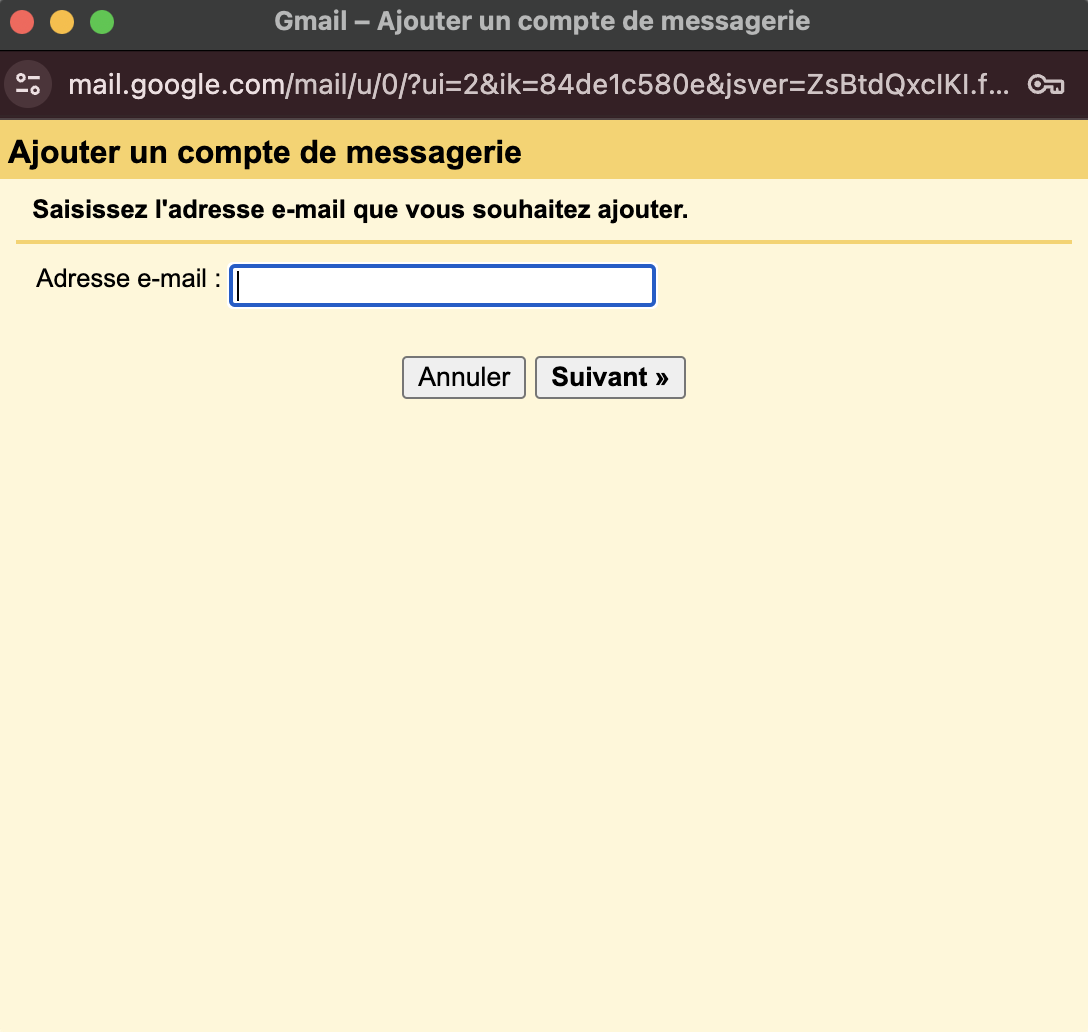Screen dimensions: 1088x1032
Task: Minimize the window with the yellow button
Action: 62,22
